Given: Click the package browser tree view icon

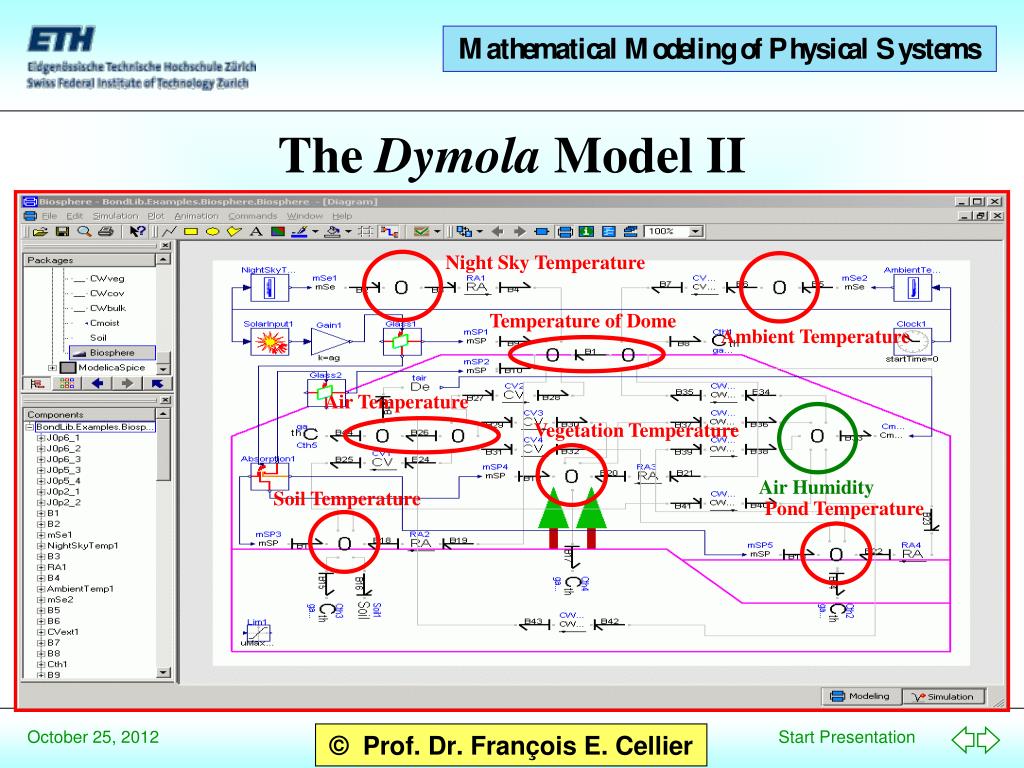Looking at the screenshot, I should point(38,383).
